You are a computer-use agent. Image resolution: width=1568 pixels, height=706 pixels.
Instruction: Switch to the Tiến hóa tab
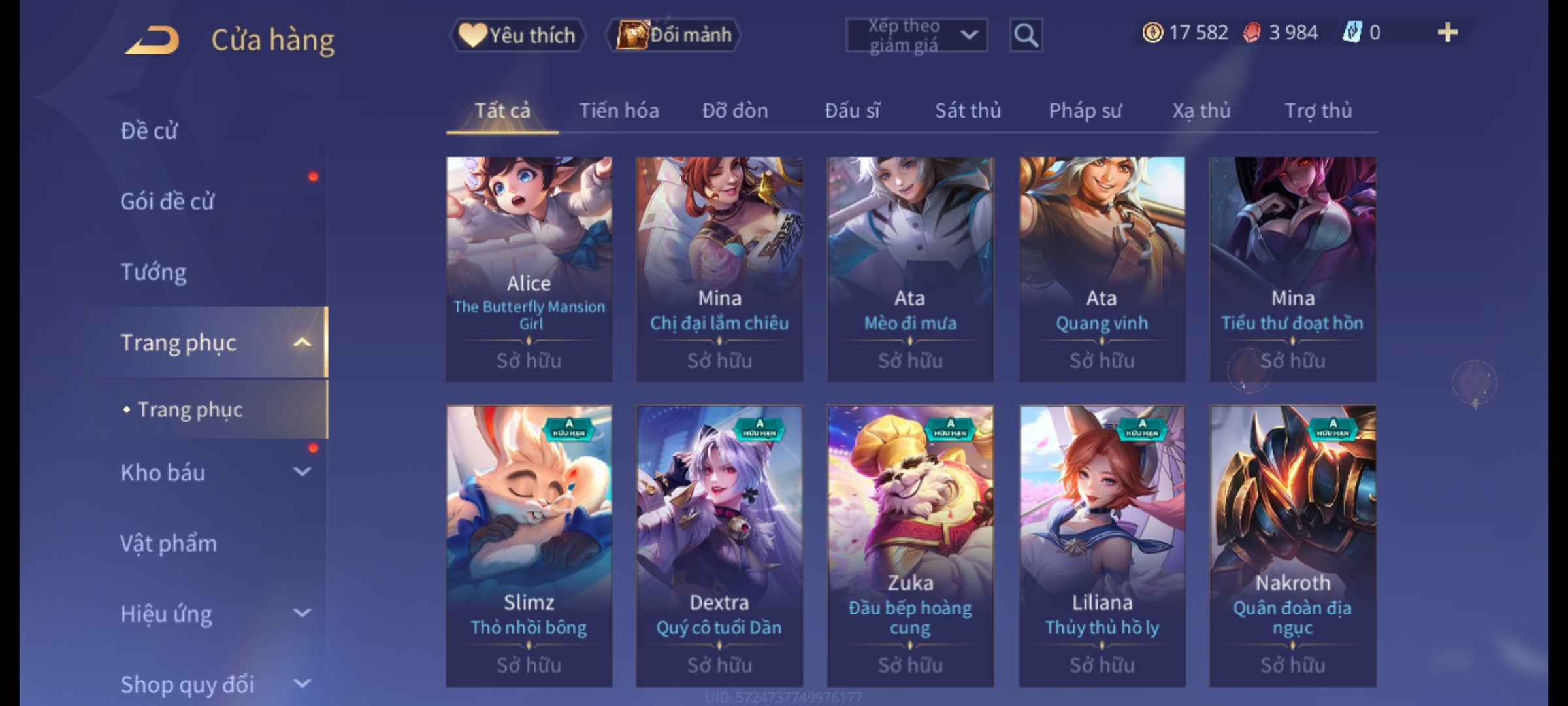619,110
